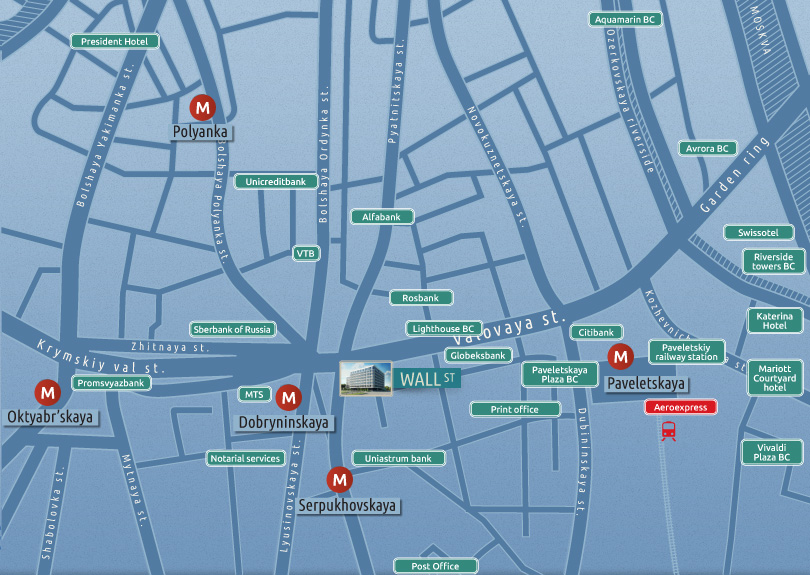Select the Lighthouse BC marker

(444, 329)
